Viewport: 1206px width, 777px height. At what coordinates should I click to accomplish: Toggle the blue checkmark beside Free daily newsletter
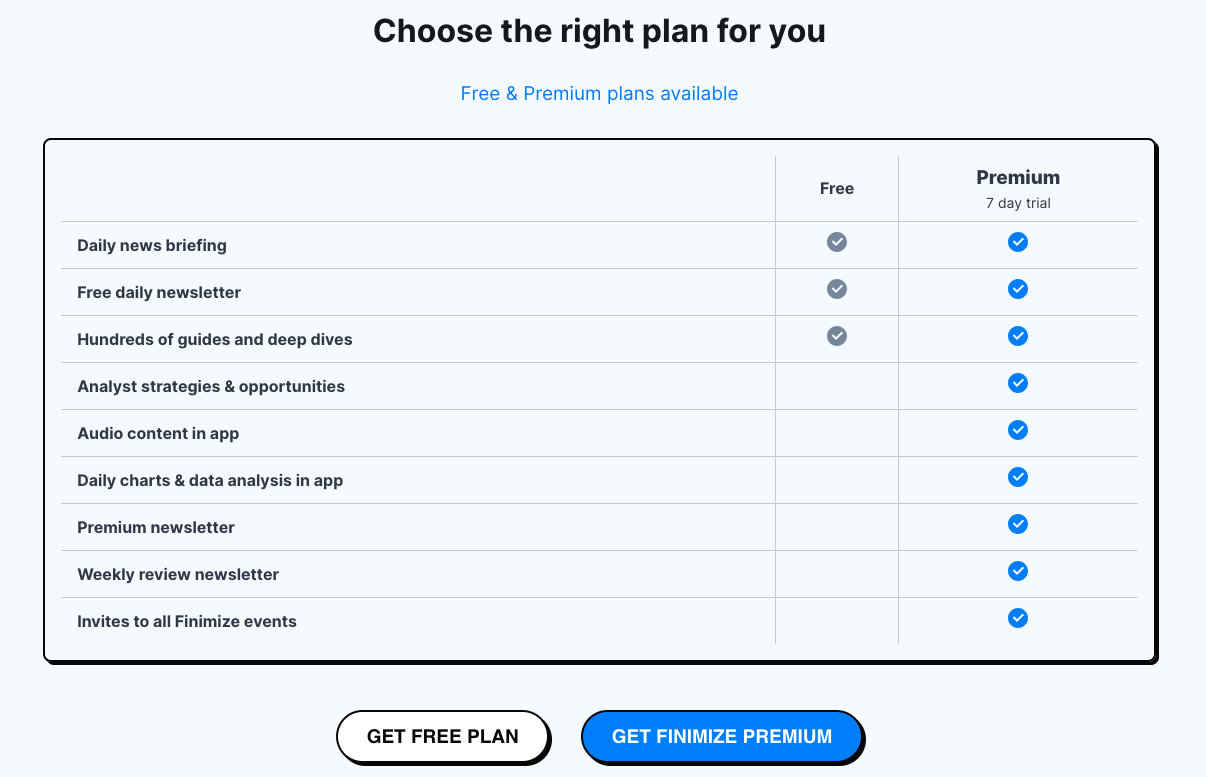pyautogui.click(x=1017, y=289)
